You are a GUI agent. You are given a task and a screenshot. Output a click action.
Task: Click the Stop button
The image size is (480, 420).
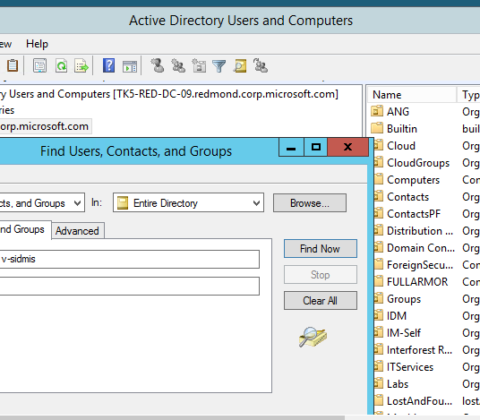[x=320, y=275]
